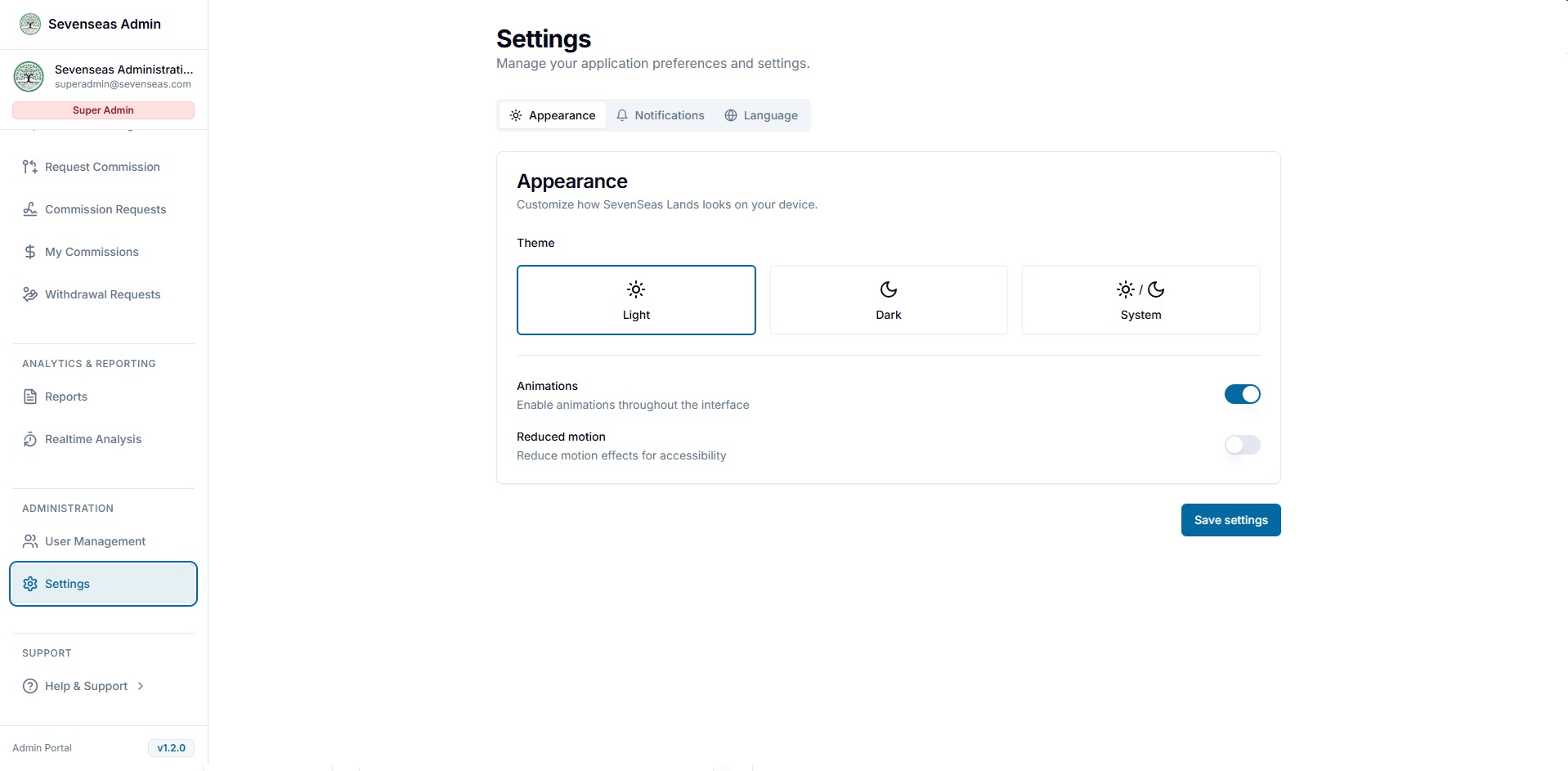Click the Reports document icon
The image size is (1568, 771).
click(30, 397)
